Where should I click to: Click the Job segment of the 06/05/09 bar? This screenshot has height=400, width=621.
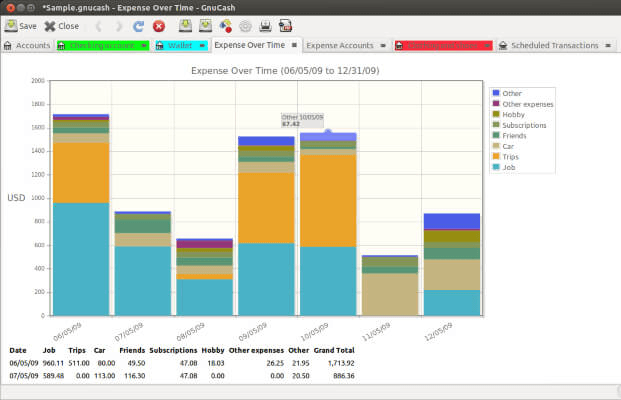point(81,259)
